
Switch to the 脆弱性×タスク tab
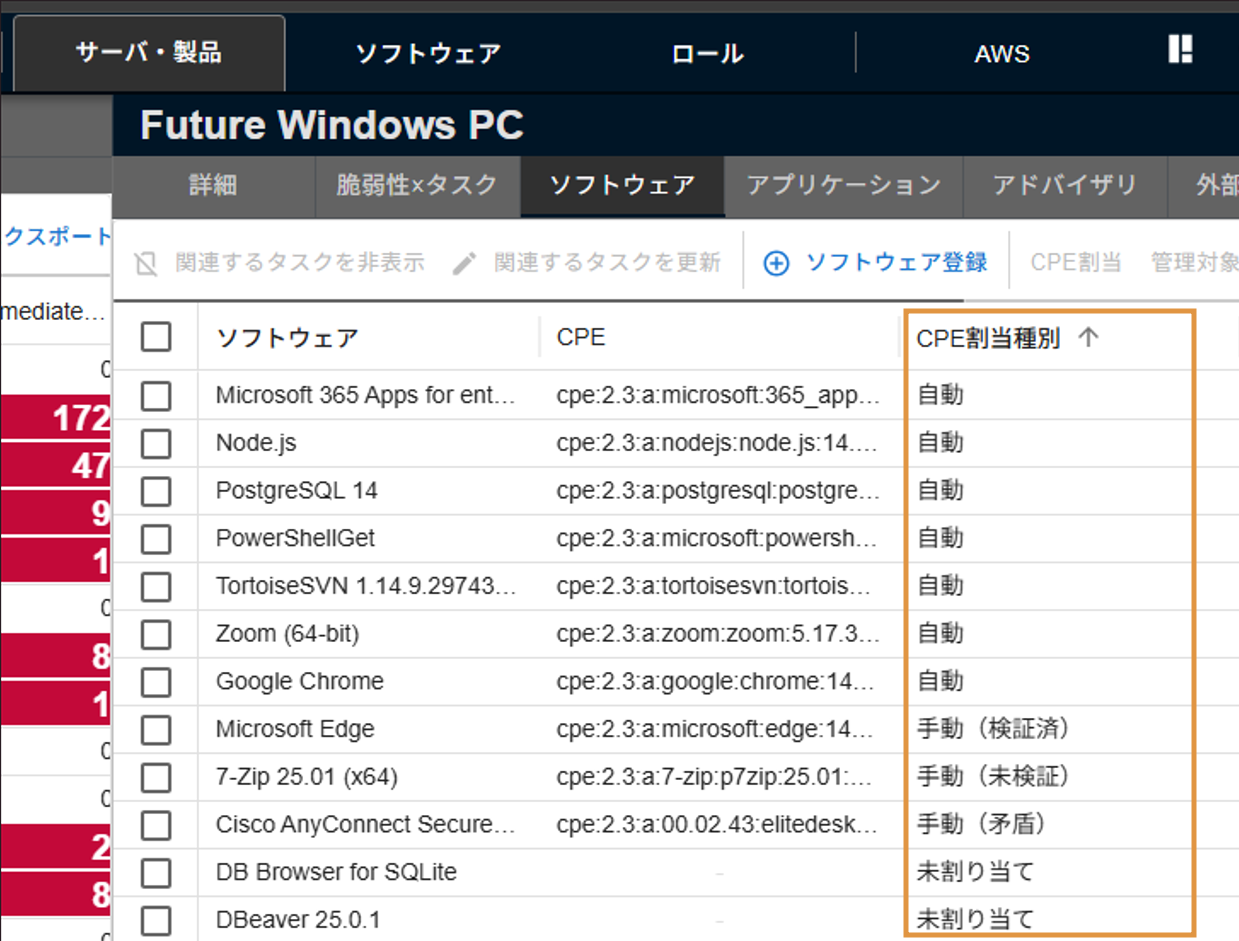tap(419, 186)
